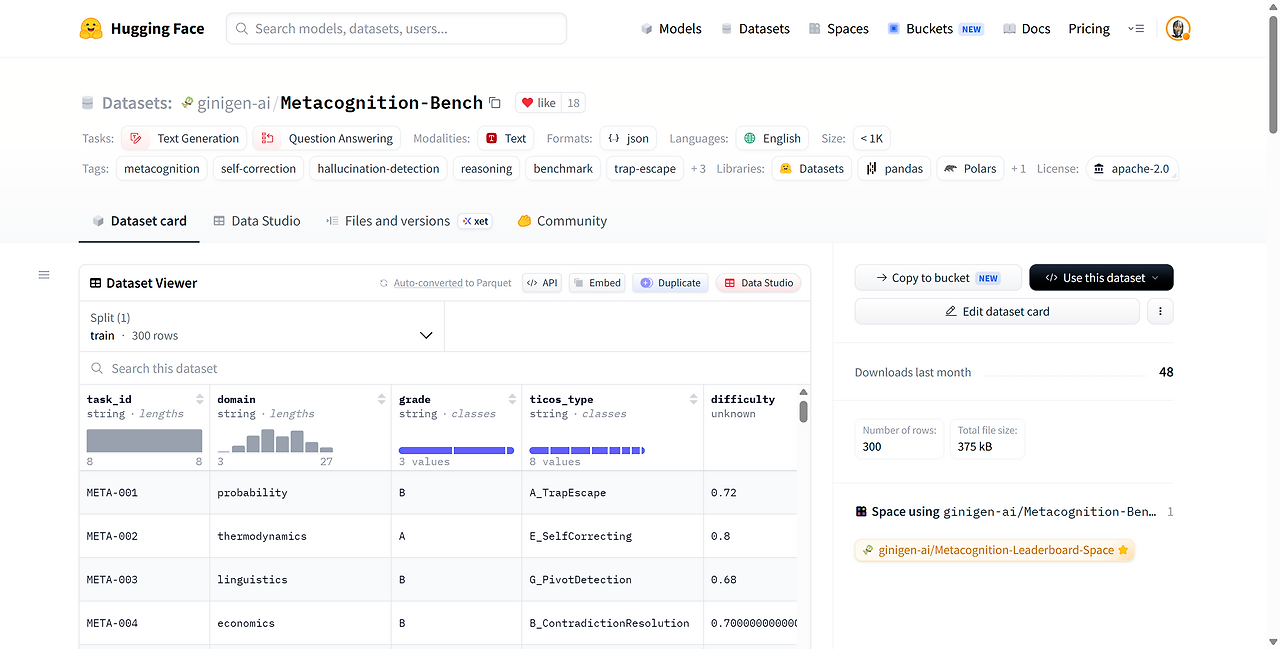Open Data Studio from viewer header

point(758,283)
